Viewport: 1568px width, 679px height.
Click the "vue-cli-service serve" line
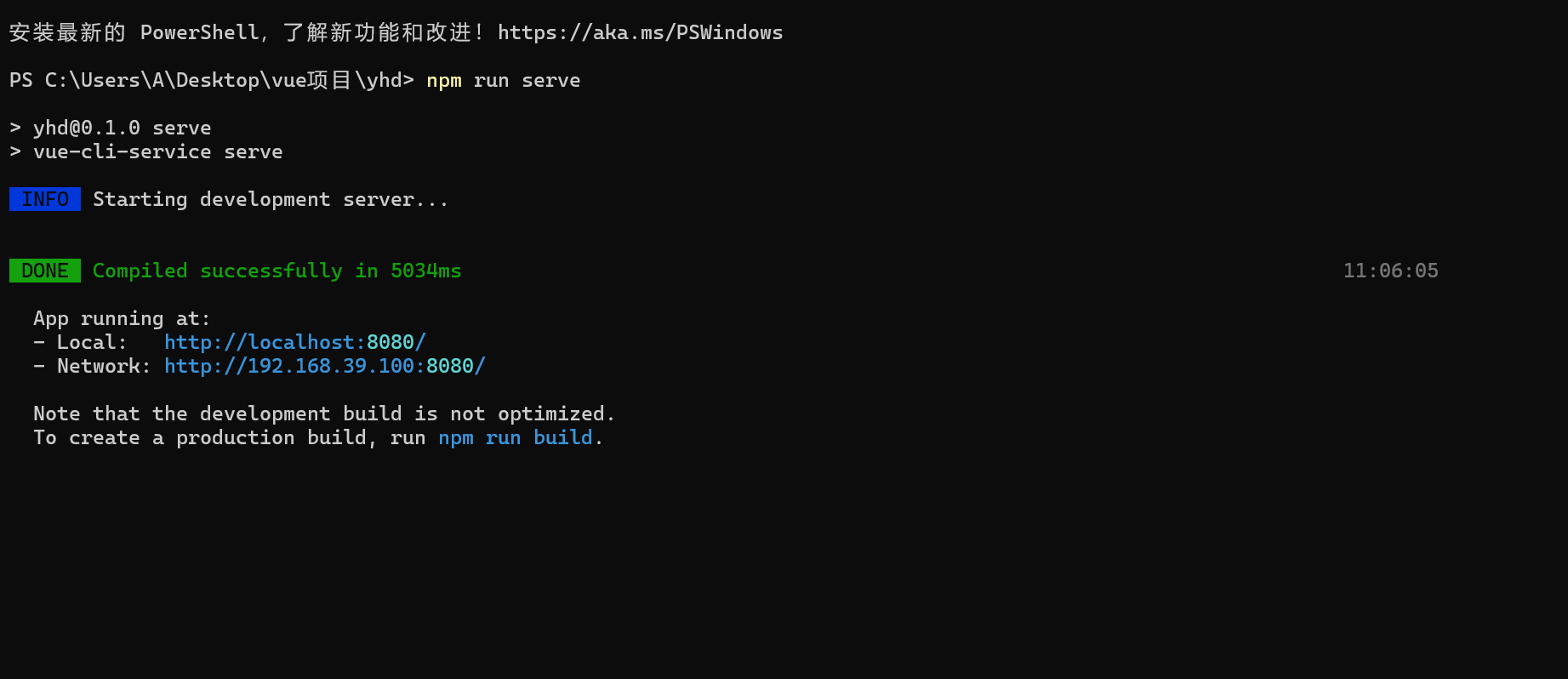157,151
